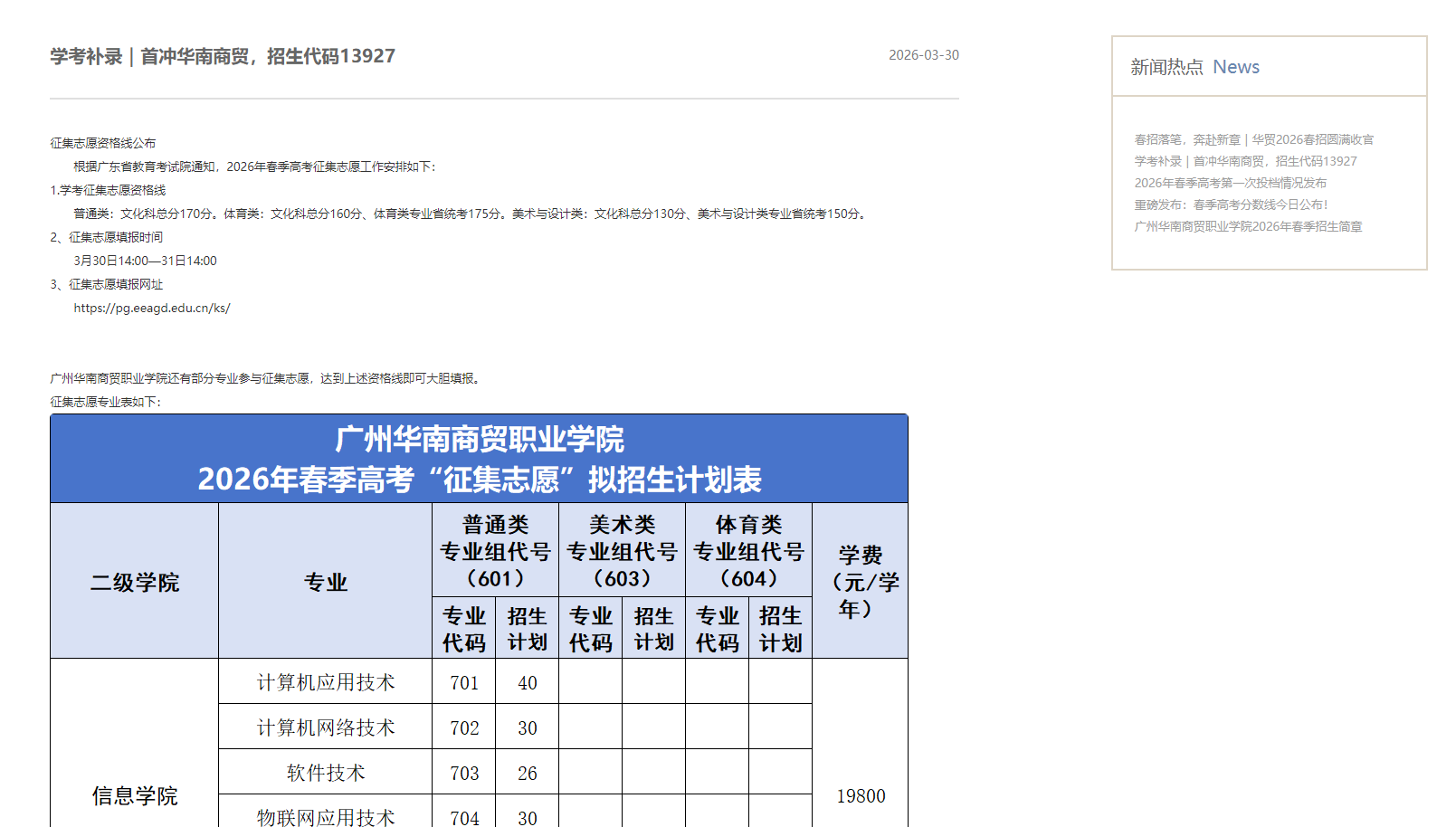The width and height of the screenshot is (1456, 827).
Task: Click the 普通类专业组代号（601）header cell
Action: point(494,548)
